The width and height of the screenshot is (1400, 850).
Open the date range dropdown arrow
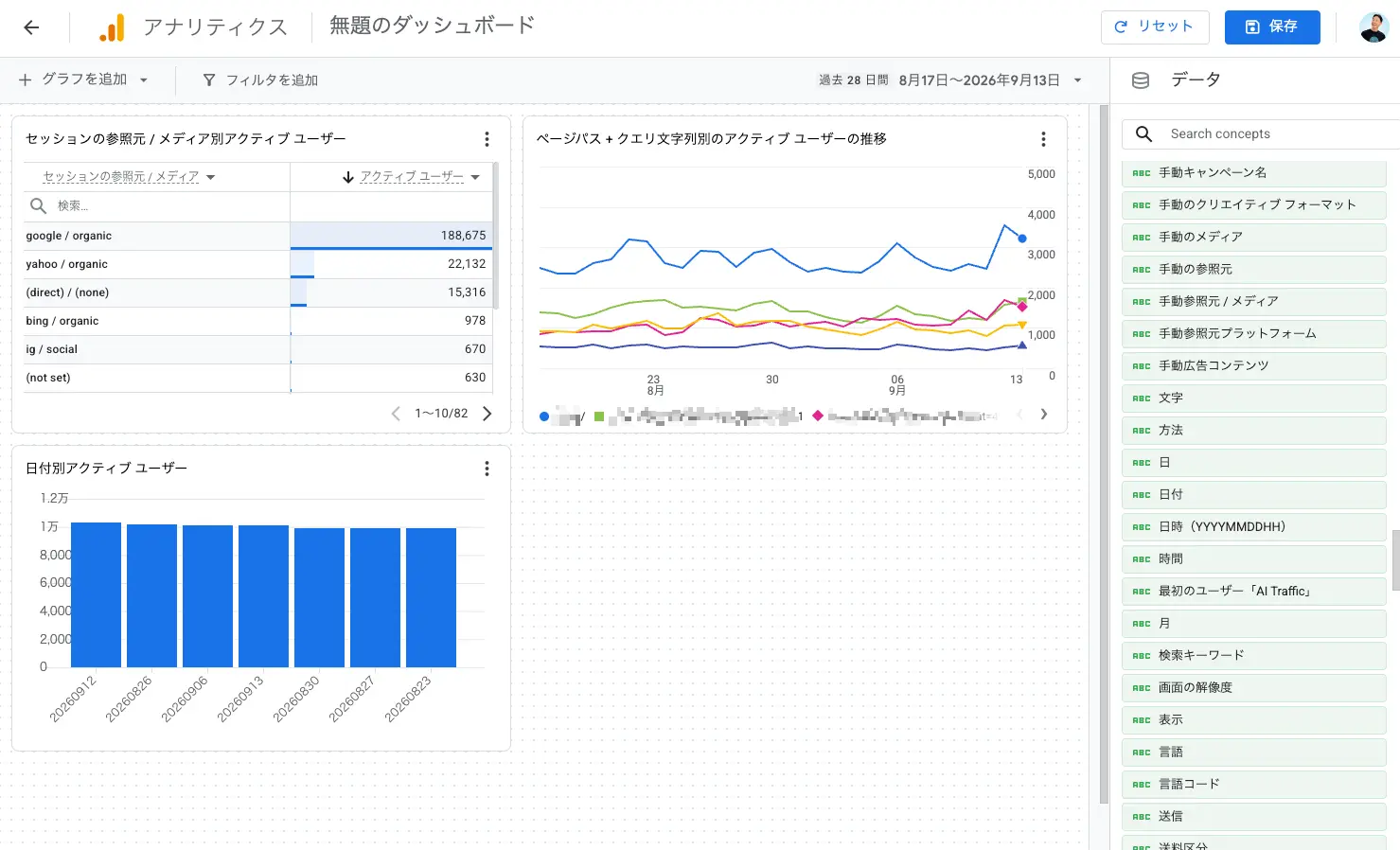1077,80
